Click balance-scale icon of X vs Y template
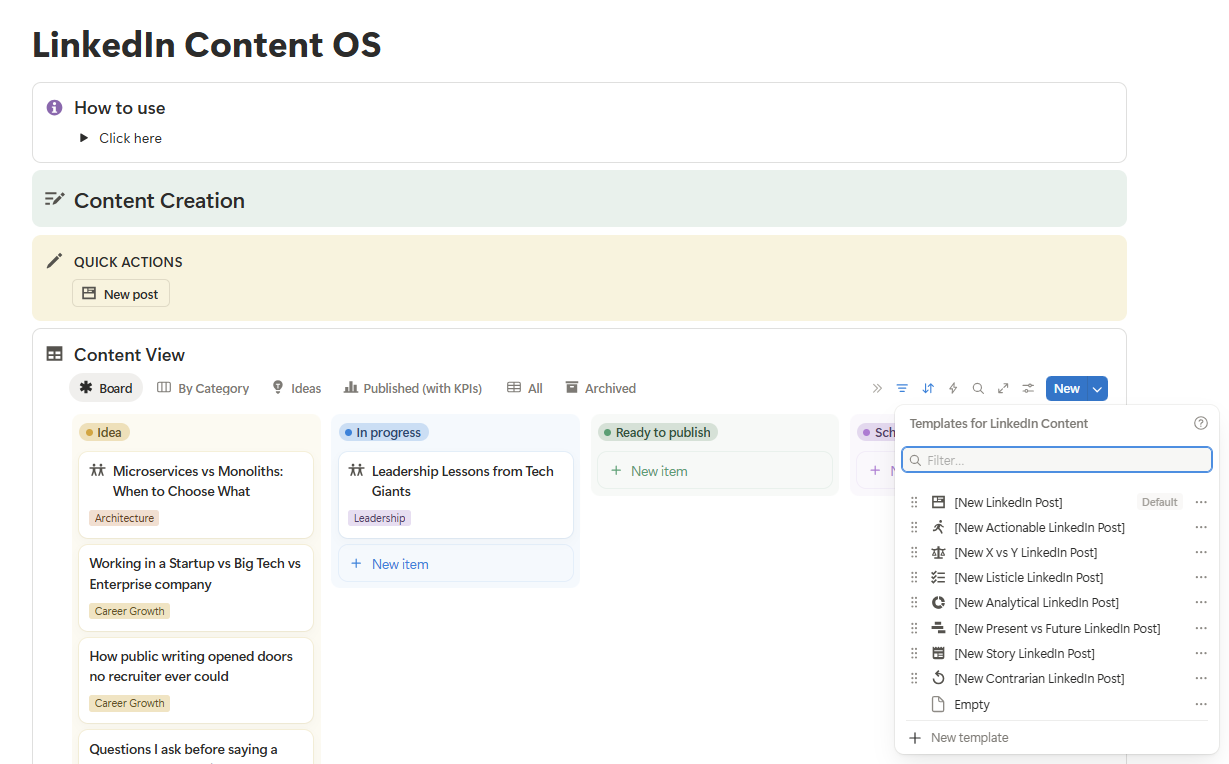This screenshot has width=1229, height=764. [938, 552]
